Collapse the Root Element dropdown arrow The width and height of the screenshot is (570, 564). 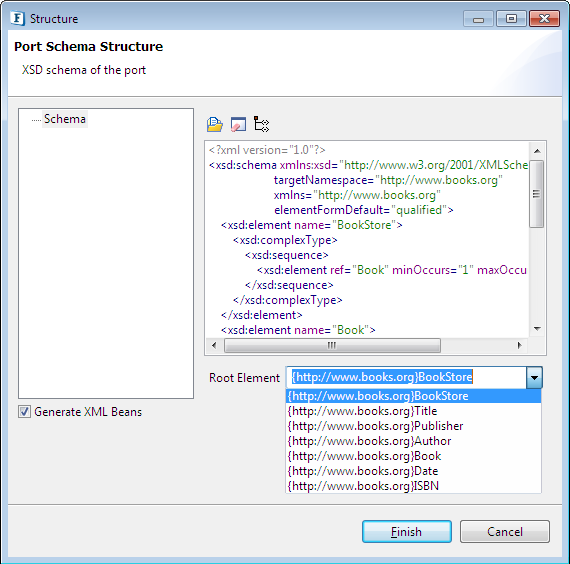pyautogui.click(x=534, y=377)
